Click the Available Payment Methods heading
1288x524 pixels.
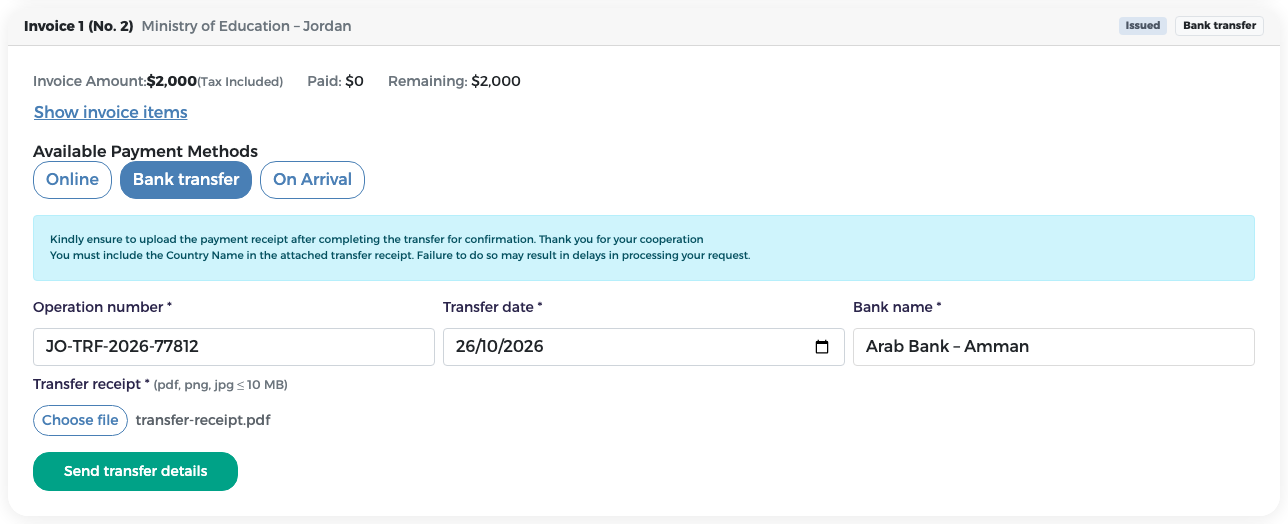pos(146,151)
